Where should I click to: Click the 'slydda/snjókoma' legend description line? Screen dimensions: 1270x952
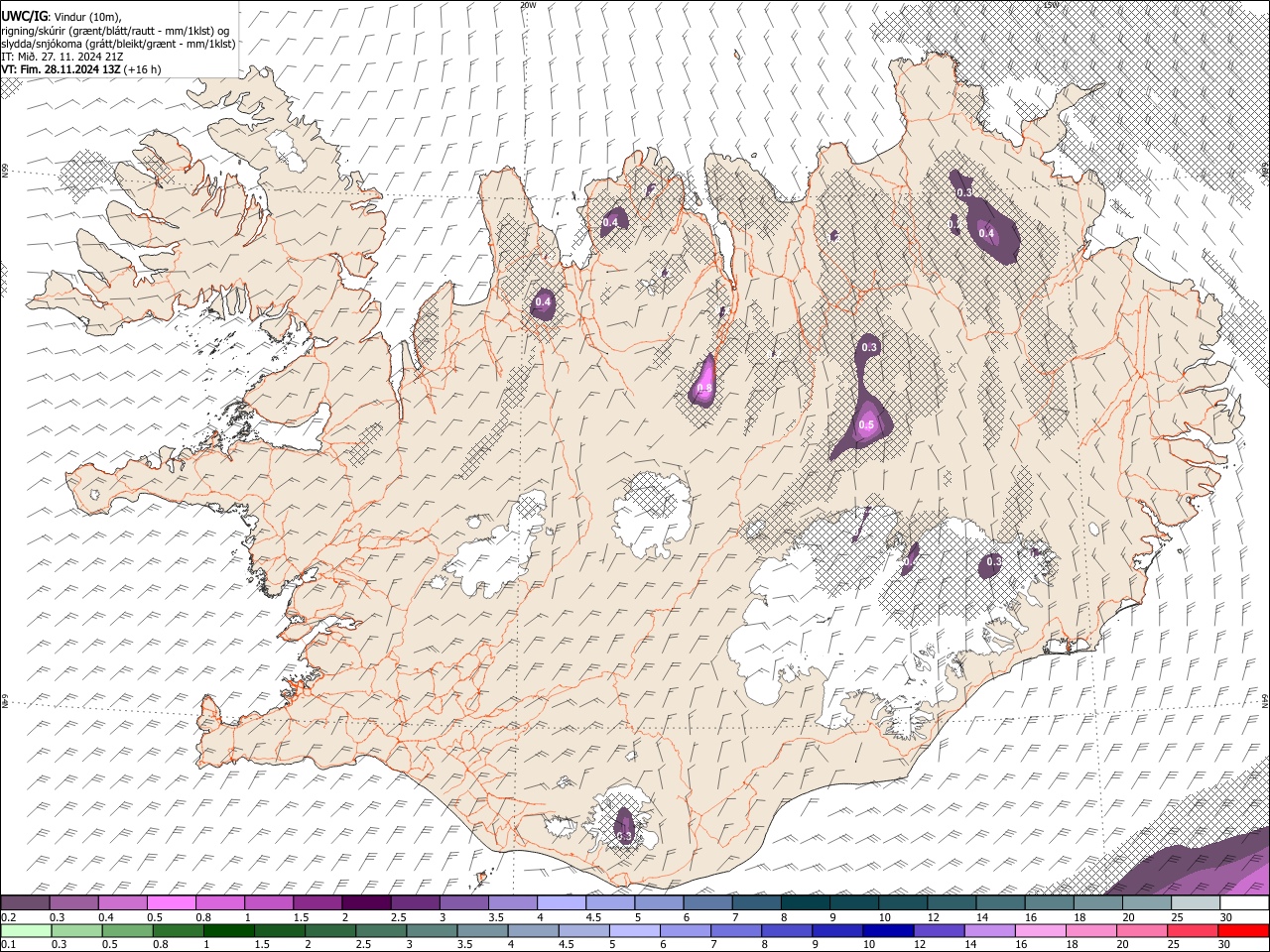(118, 44)
